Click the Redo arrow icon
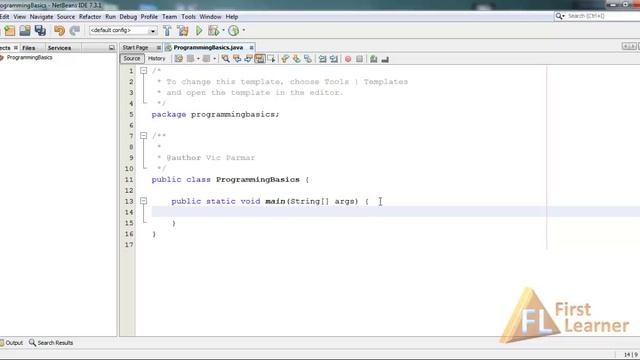 click(75, 31)
